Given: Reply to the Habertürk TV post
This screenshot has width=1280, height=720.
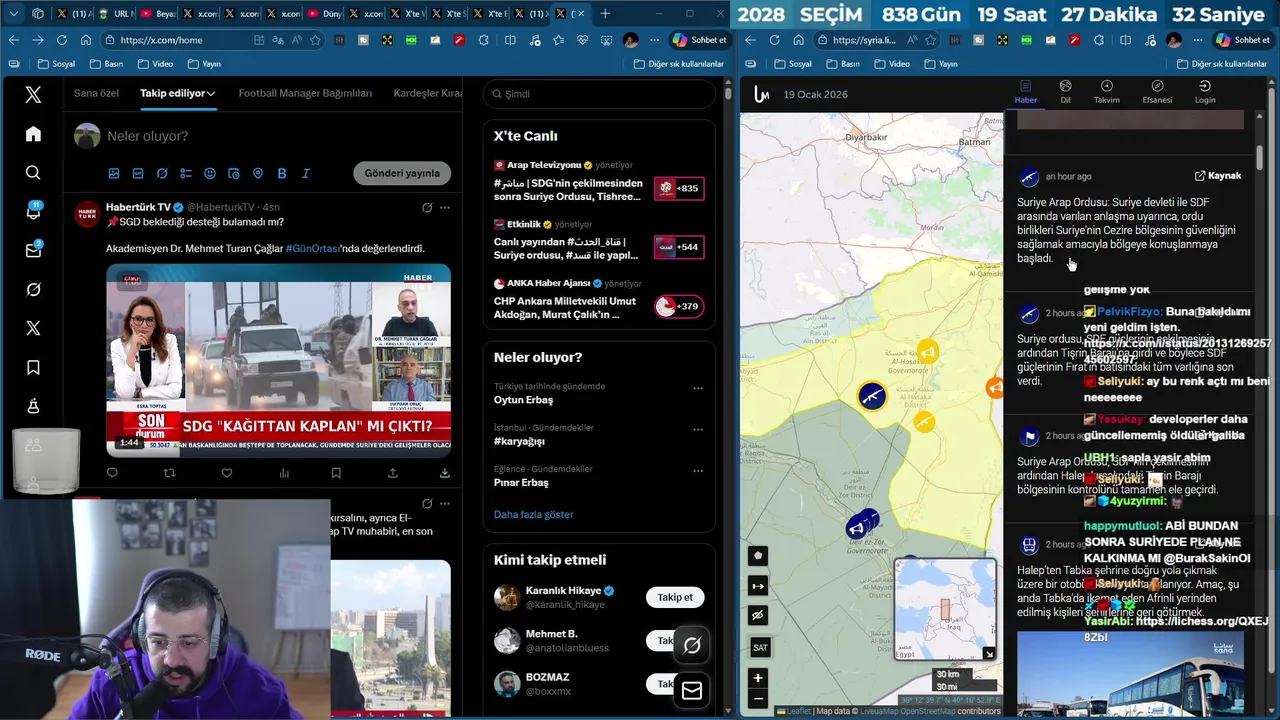Looking at the screenshot, I should point(112,473).
